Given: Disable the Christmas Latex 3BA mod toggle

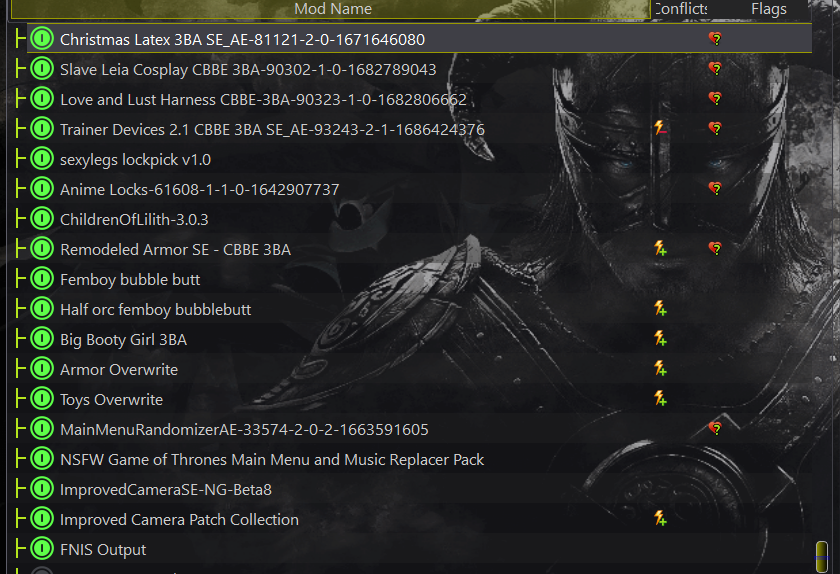Looking at the screenshot, I should point(42,39).
